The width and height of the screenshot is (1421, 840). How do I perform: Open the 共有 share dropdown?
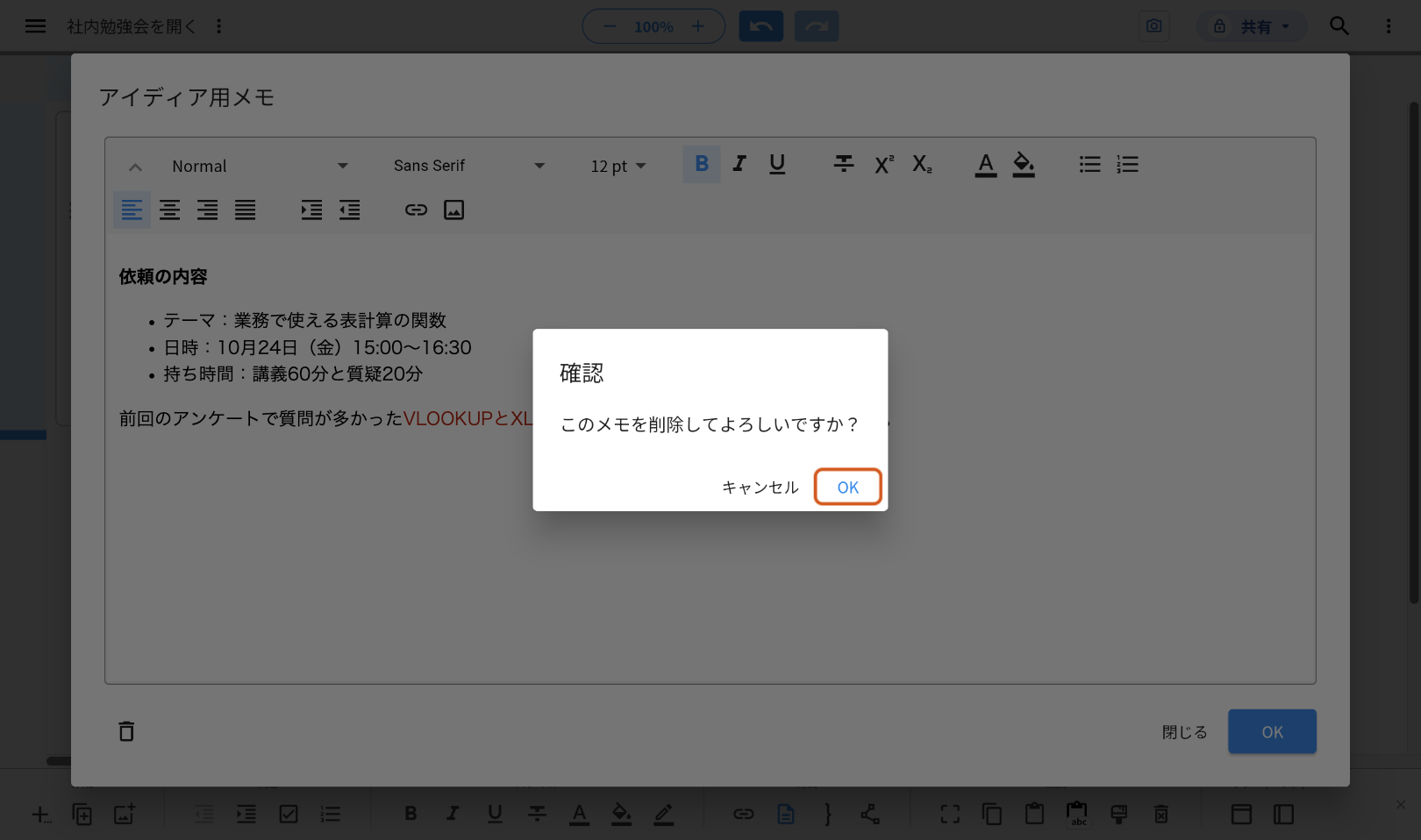coord(1252,26)
